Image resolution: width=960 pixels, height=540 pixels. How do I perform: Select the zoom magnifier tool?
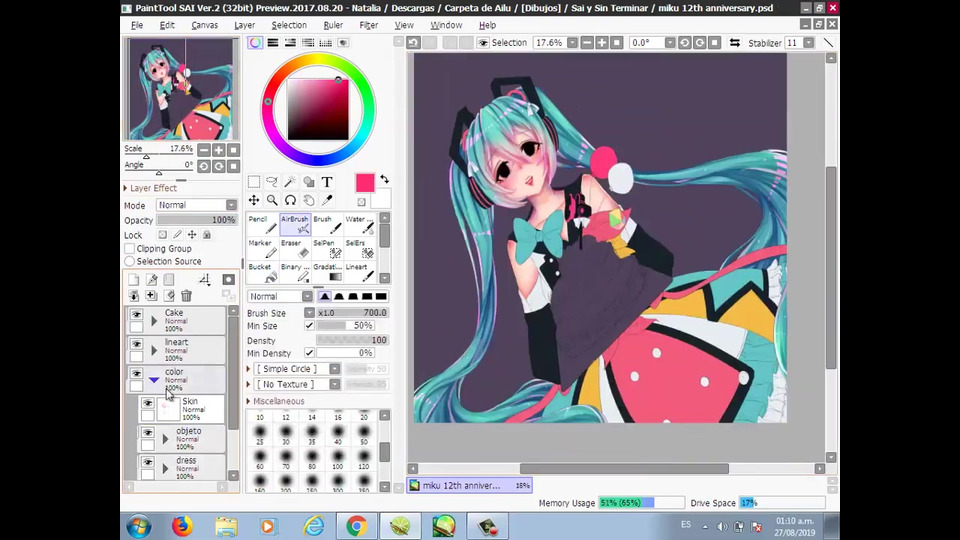point(272,200)
